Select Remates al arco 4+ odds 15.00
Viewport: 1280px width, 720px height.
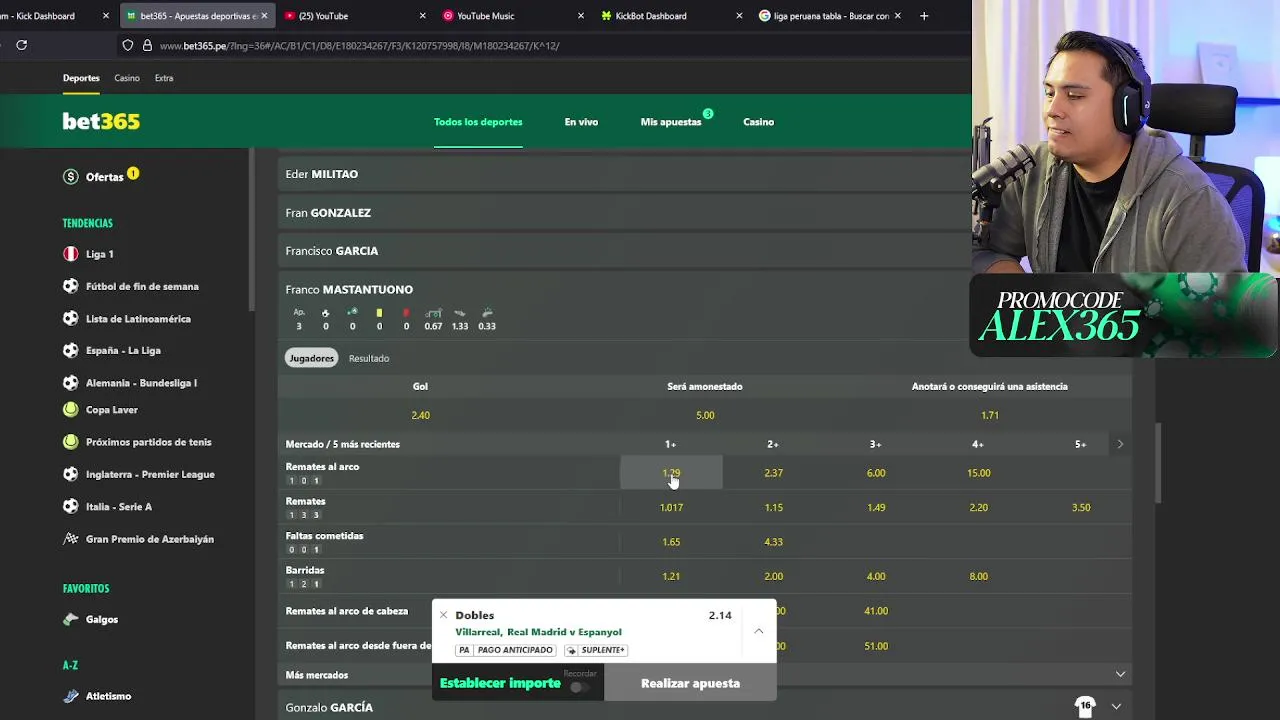(978, 473)
